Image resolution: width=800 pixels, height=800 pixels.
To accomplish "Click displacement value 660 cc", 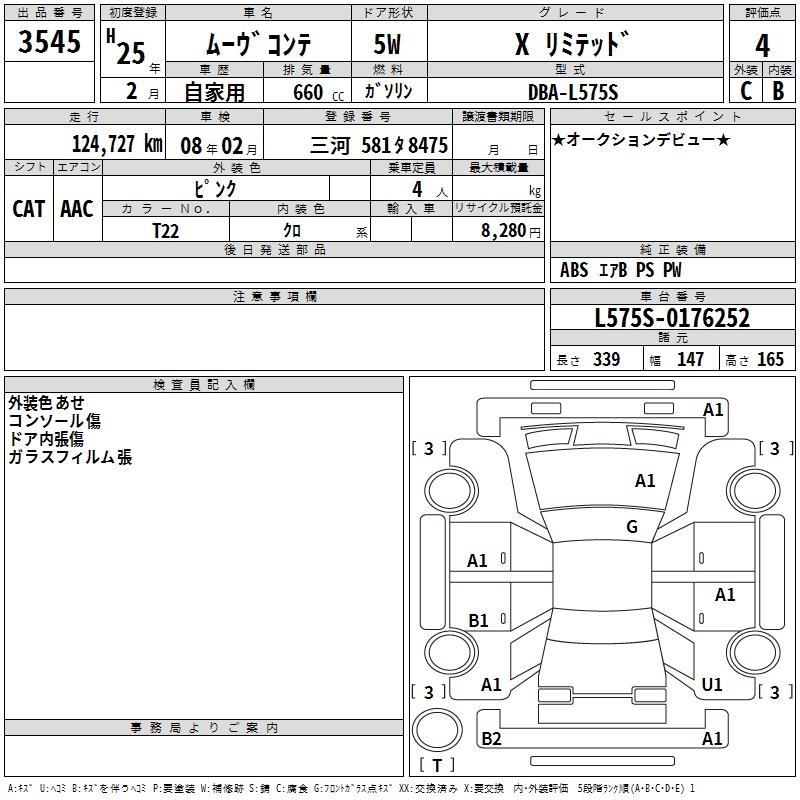I will click(x=318, y=92).
